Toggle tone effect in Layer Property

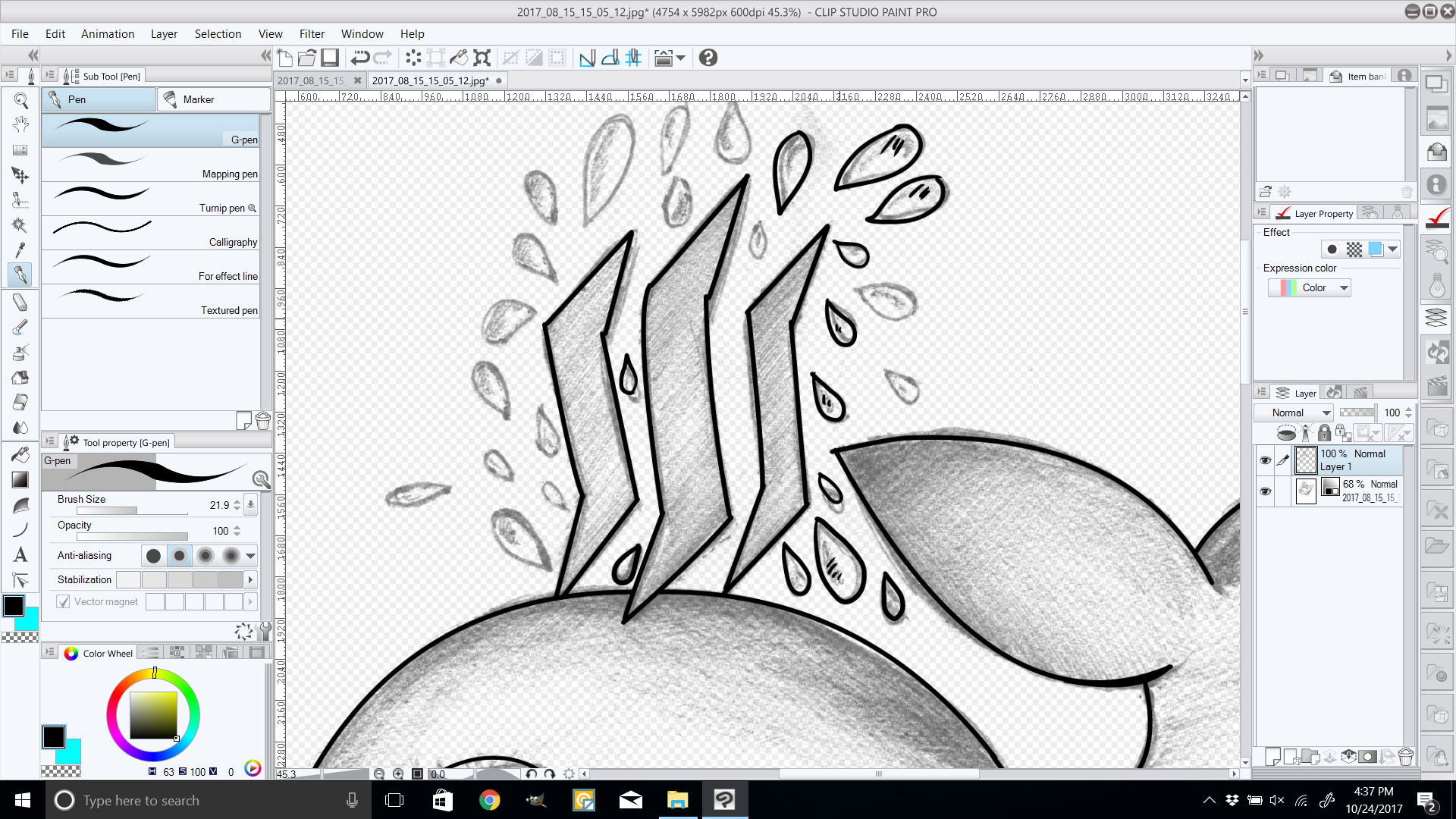1354,249
